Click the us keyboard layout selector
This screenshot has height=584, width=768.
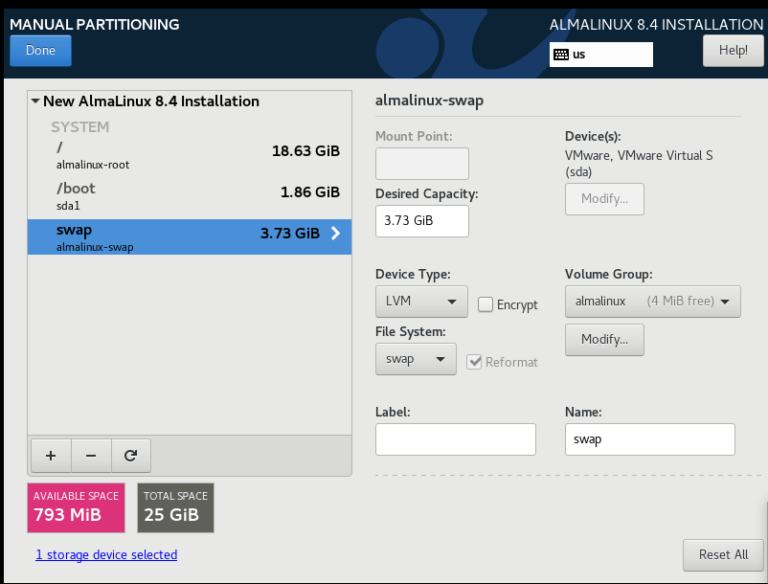(601, 54)
